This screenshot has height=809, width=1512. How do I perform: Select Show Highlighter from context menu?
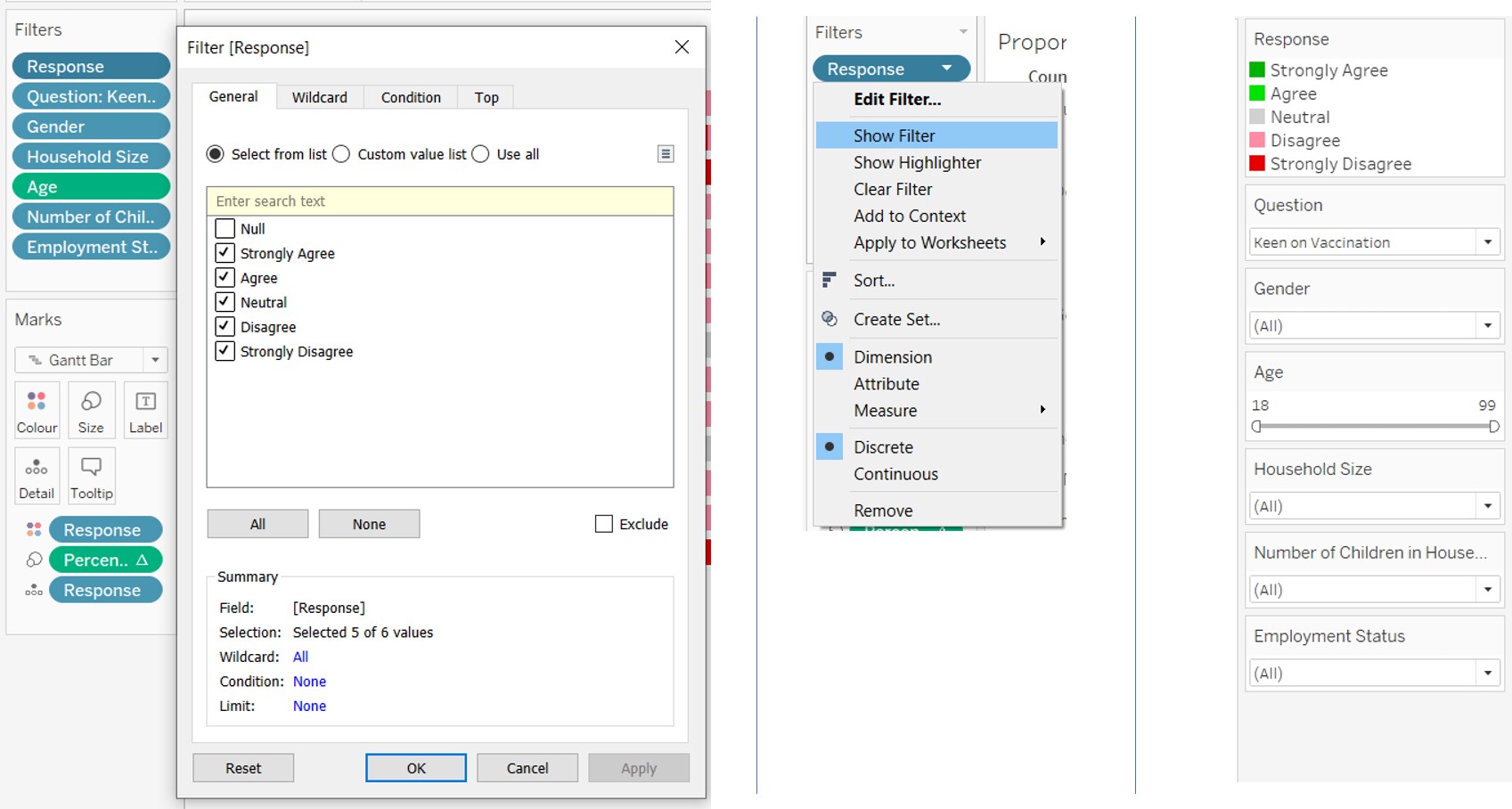pyautogui.click(x=916, y=162)
